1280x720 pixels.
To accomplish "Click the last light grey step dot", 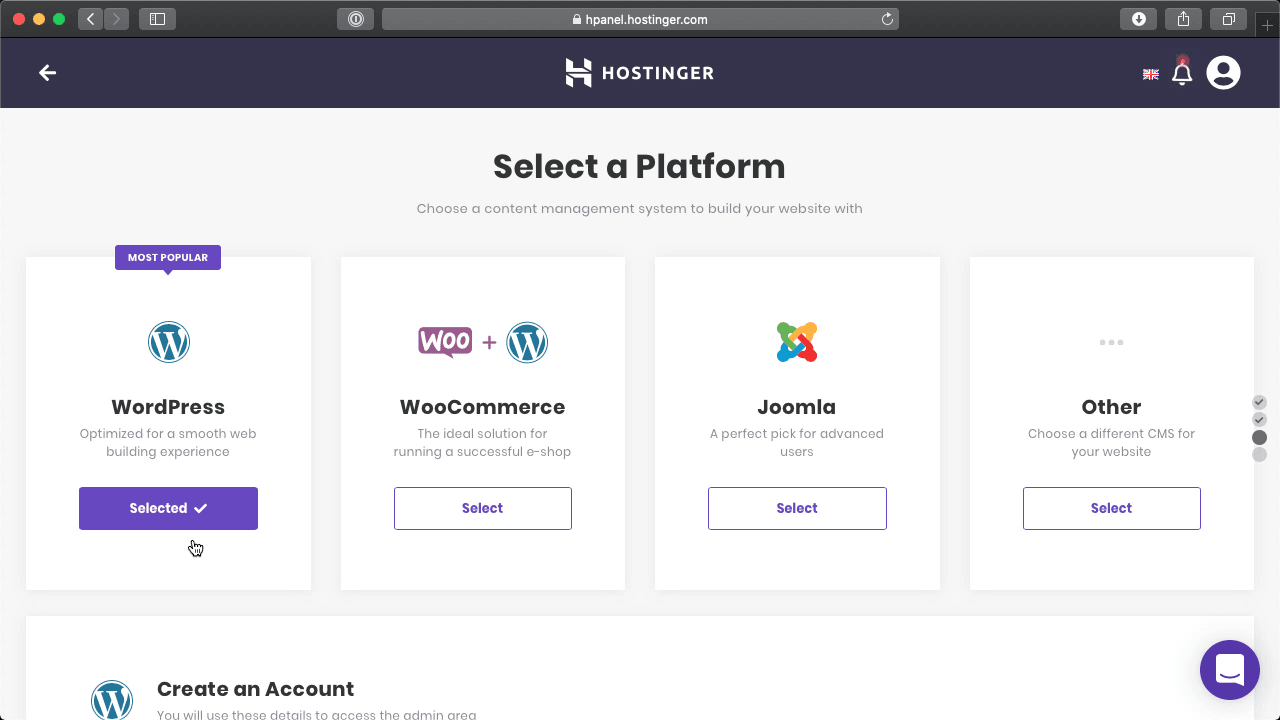I will [x=1259, y=455].
